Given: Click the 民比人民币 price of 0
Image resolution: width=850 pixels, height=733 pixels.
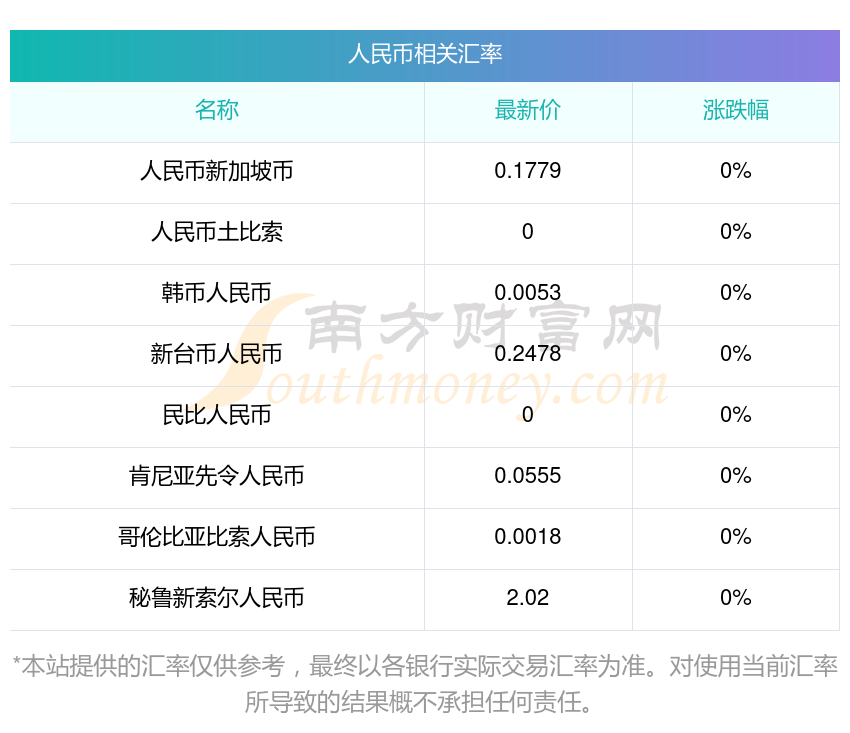Looking at the screenshot, I should pyautogui.click(x=527, y=415).
